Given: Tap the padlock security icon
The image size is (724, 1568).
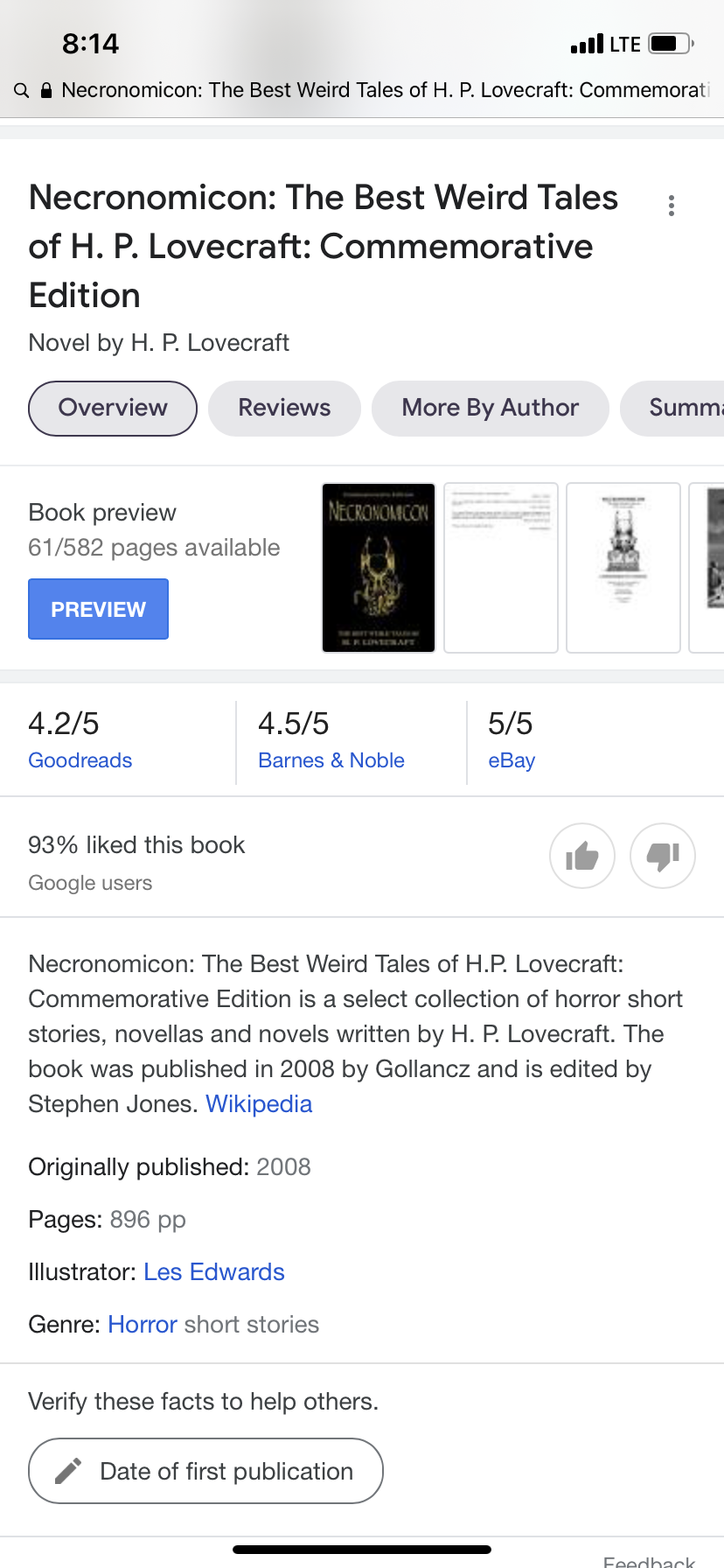Looking at the screenshot, I should [46, 90].
